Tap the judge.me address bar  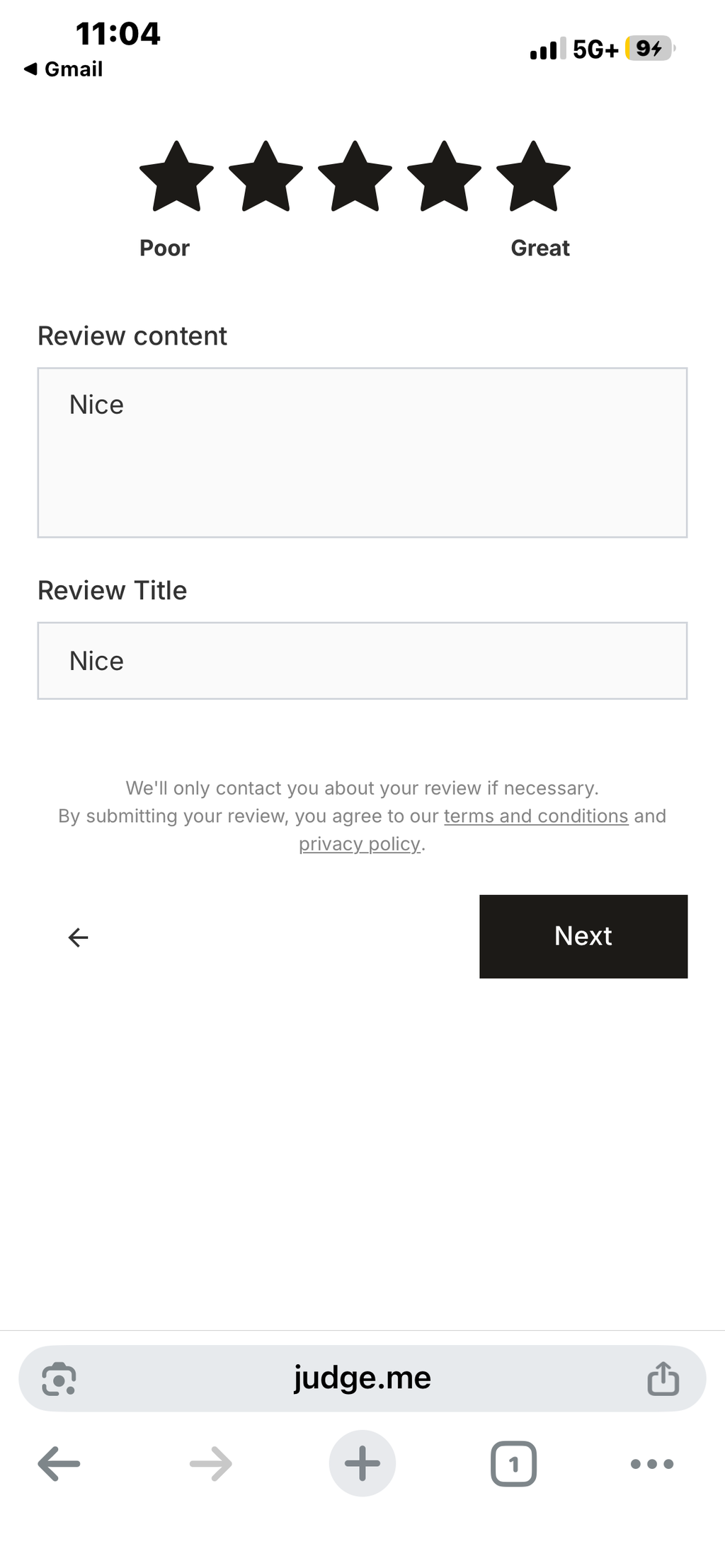pos(362,1378)
